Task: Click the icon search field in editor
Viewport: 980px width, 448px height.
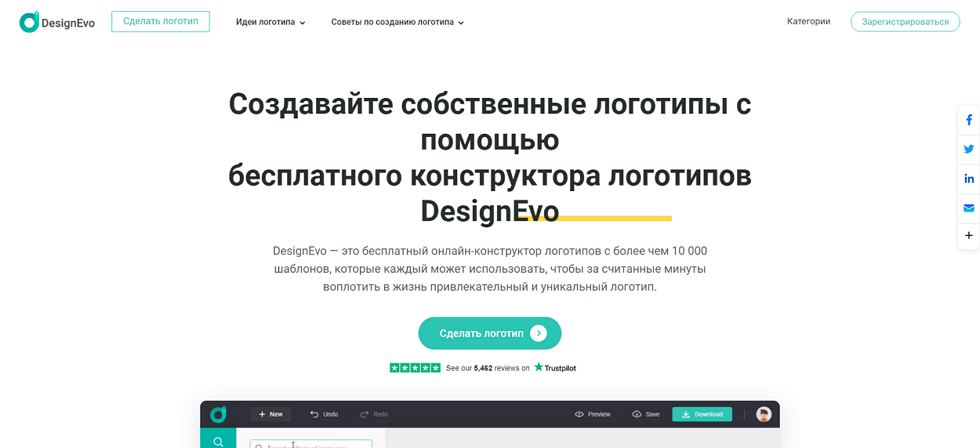Action: tap(311, 444)
